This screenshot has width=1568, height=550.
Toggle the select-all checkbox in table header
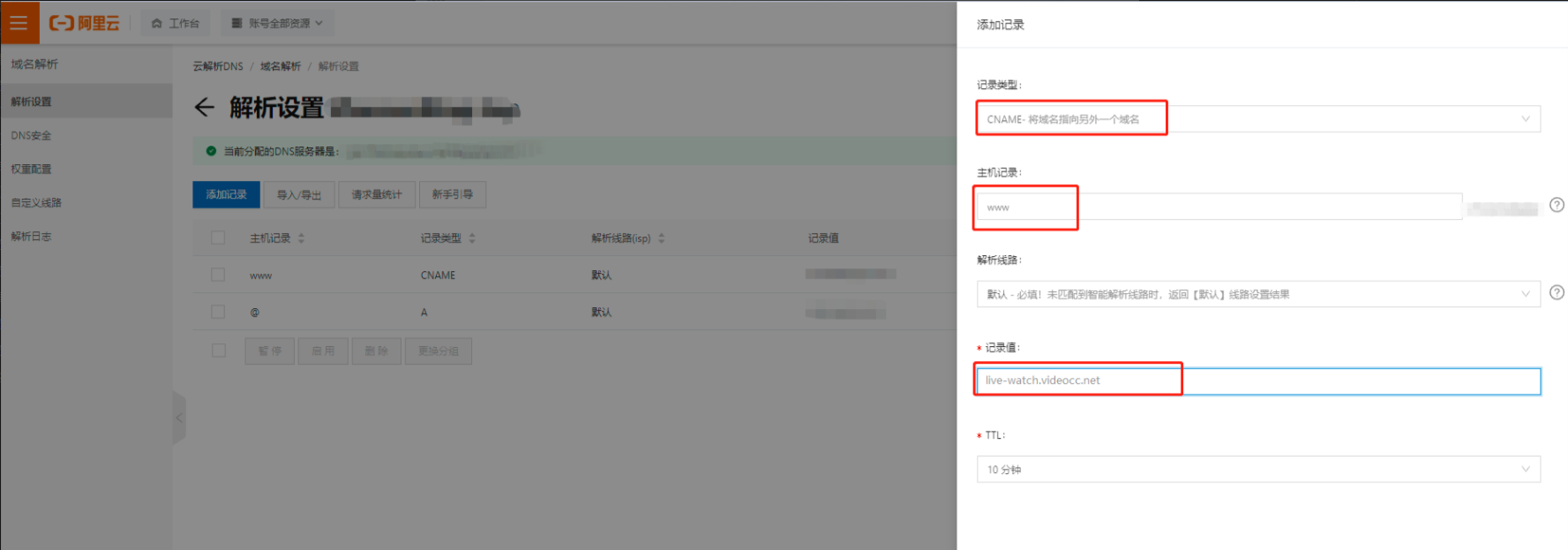point(218,237)
